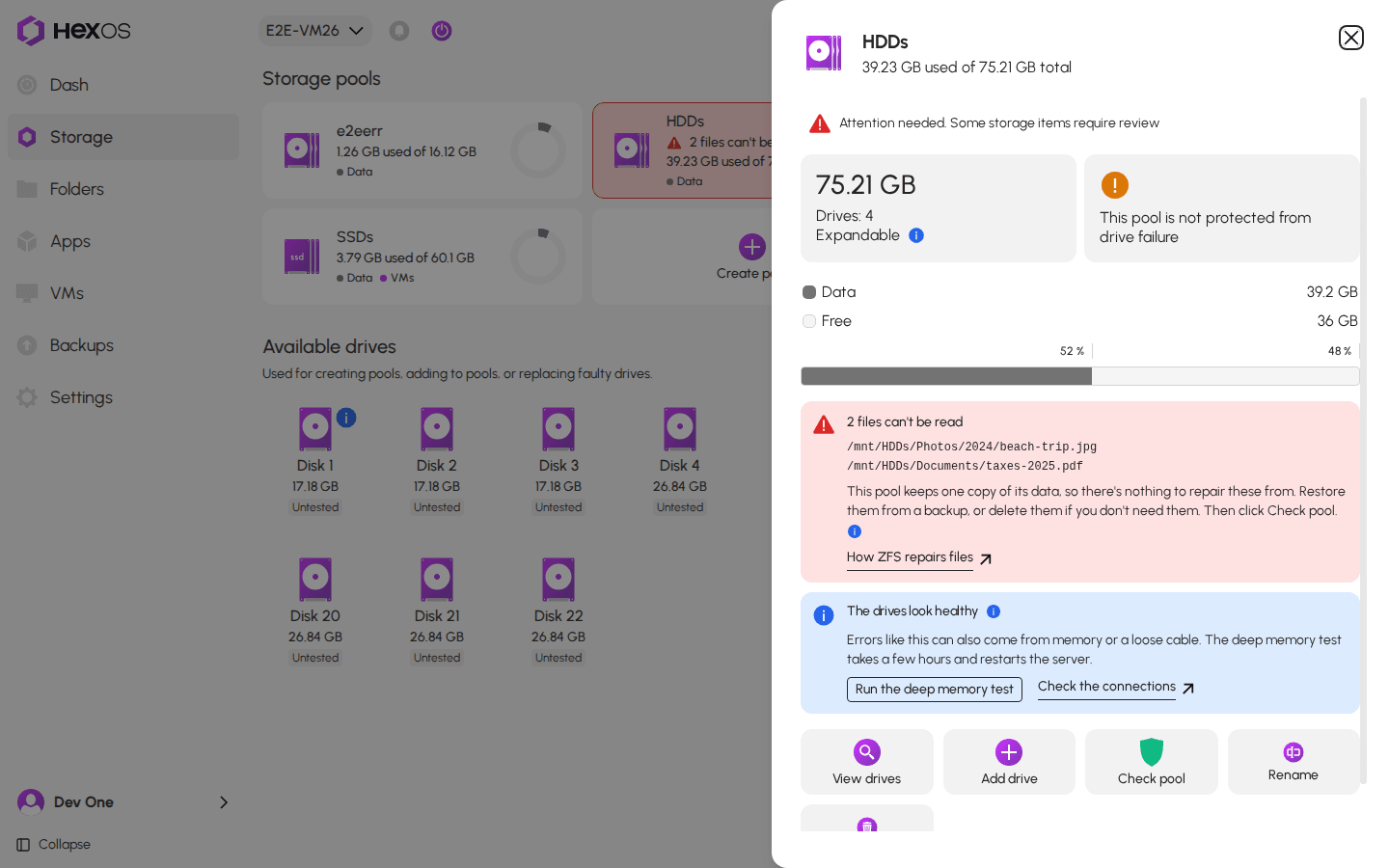The image size is (1389, 868).
Task: Collapse the sidebar
Action: point(54,845)
